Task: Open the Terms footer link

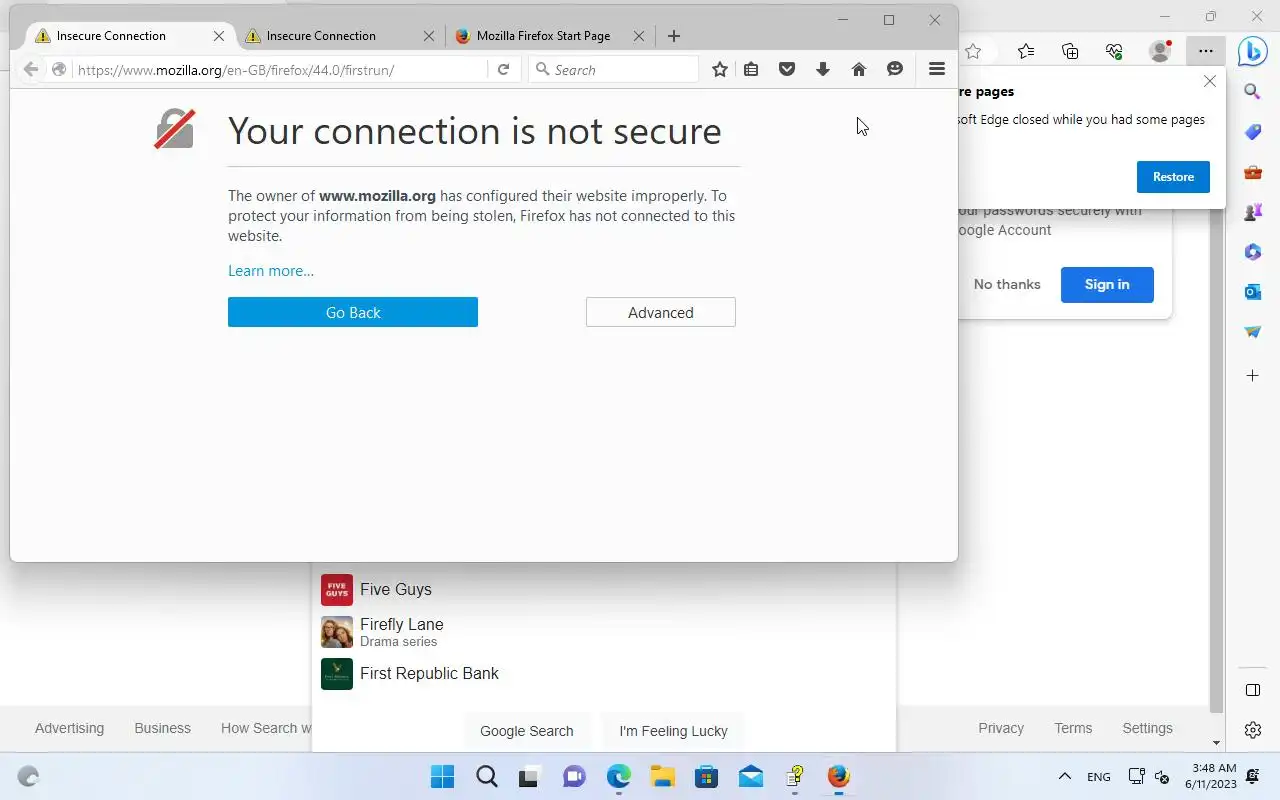Action: point(1073,728)
